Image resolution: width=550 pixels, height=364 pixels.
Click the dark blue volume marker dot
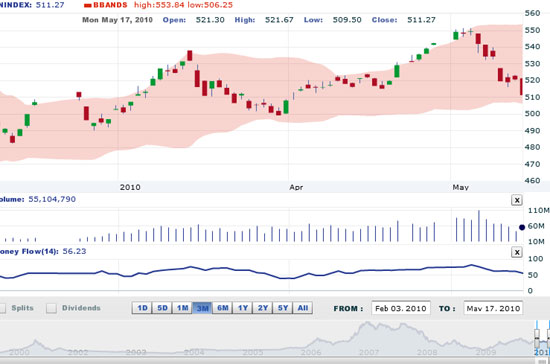click(522, 227)
